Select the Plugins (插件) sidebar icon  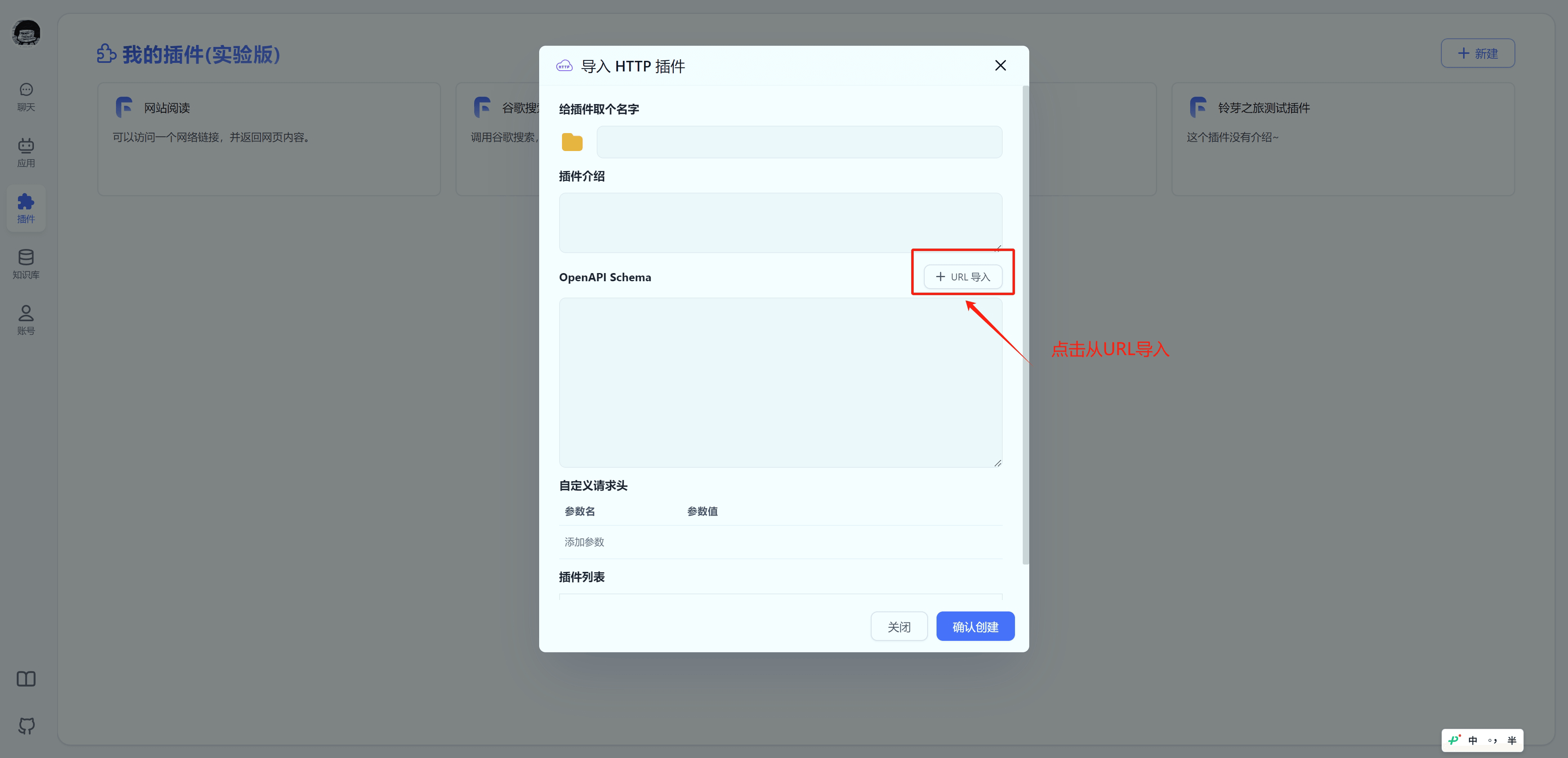(26, 208)
